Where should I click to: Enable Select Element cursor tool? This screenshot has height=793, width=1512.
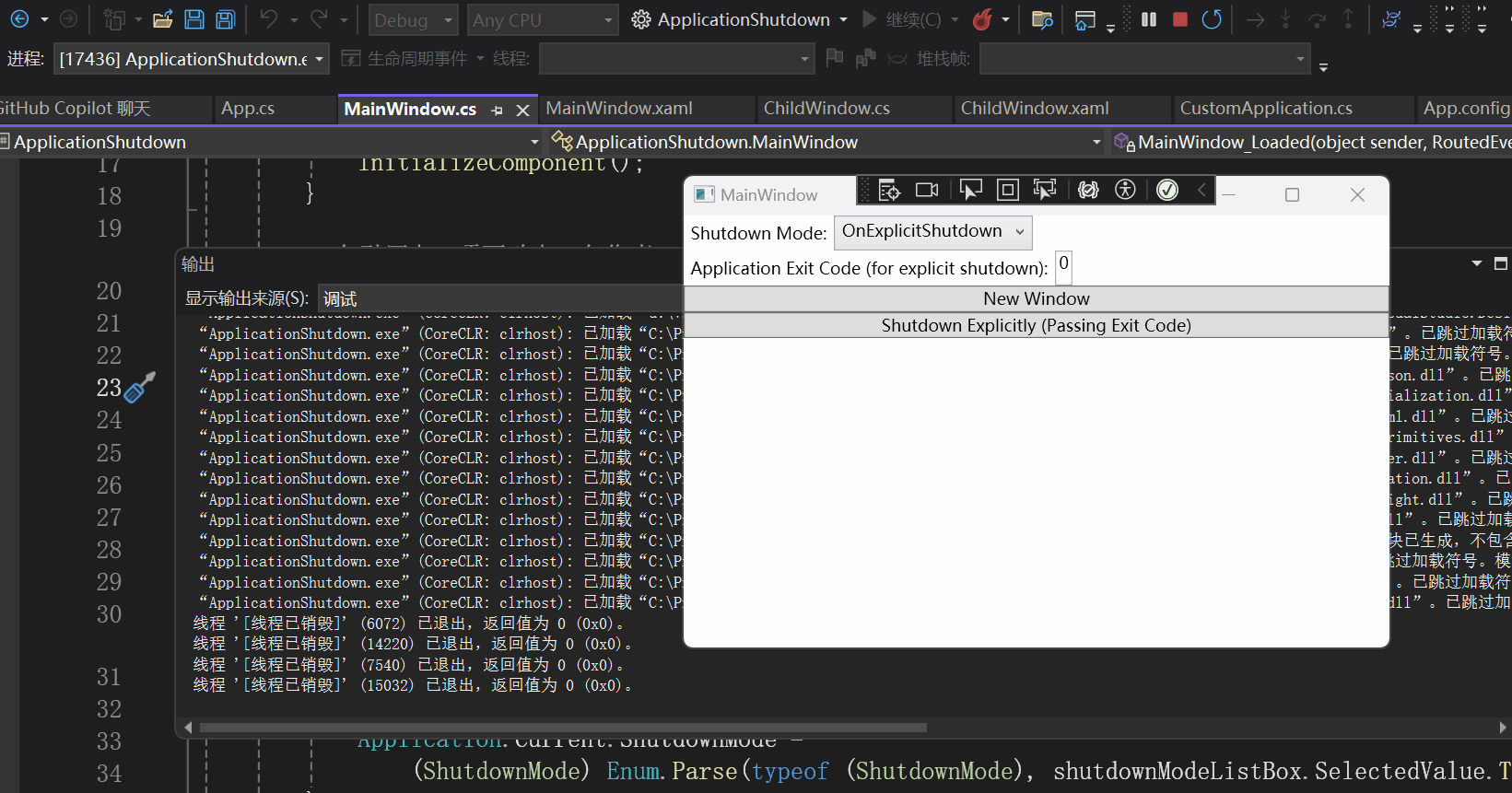click(970, 190)
